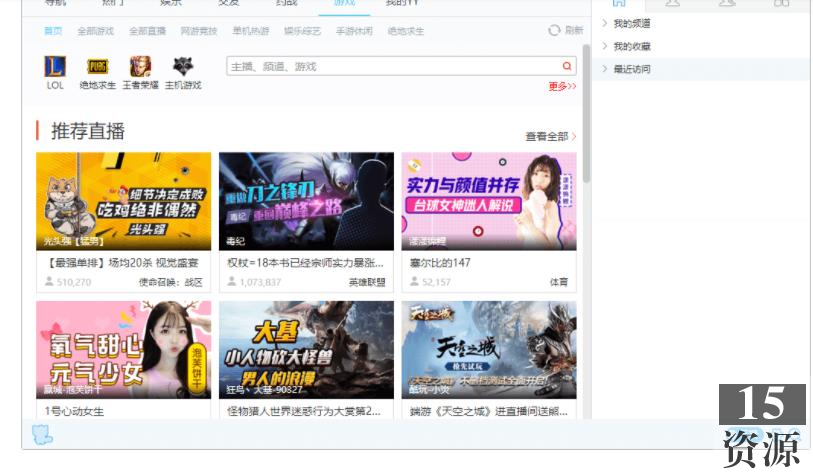The height and width of the screenshot is (476, 813).
Task: Switch to the 全部直播 sub-tab
Action: 147,31
